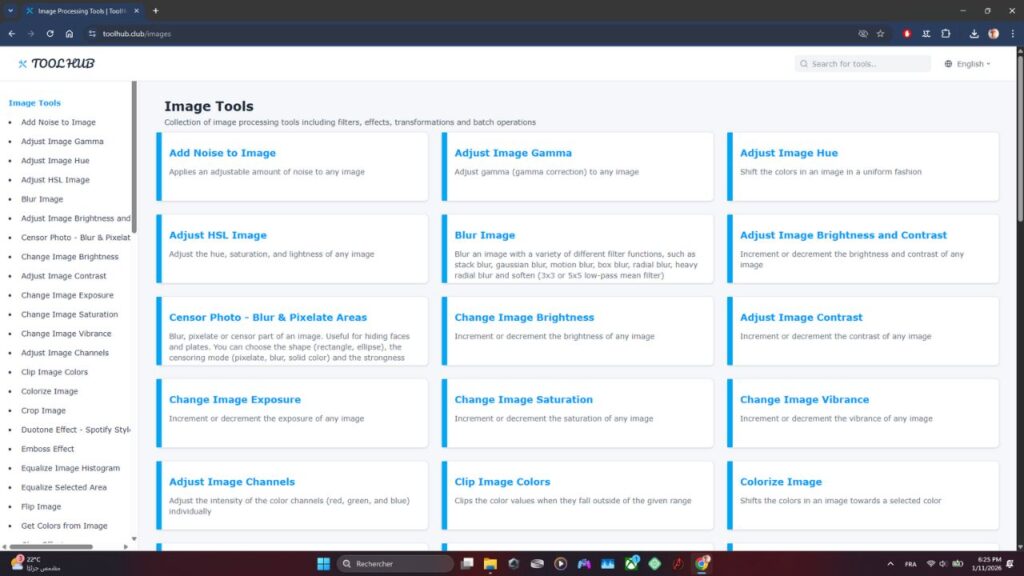1024x576 pixels.
Task: Open the browser three-dot menu
Action: [x=1013, y=33]
